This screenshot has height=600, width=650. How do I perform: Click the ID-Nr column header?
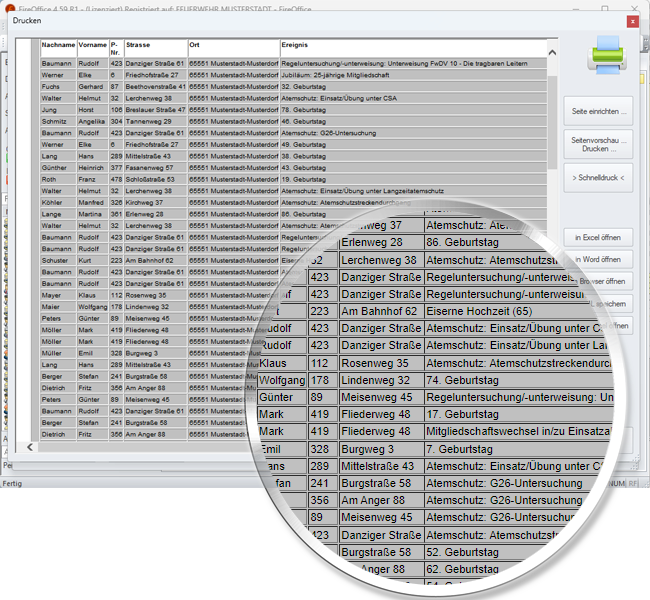tap(115, 47)
